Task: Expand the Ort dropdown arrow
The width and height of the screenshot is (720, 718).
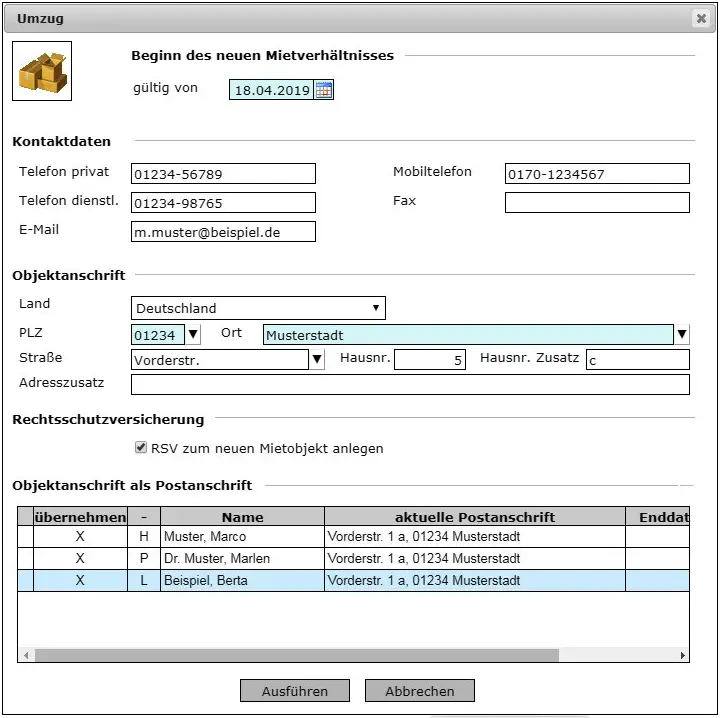Action: (x=682, y=334)
